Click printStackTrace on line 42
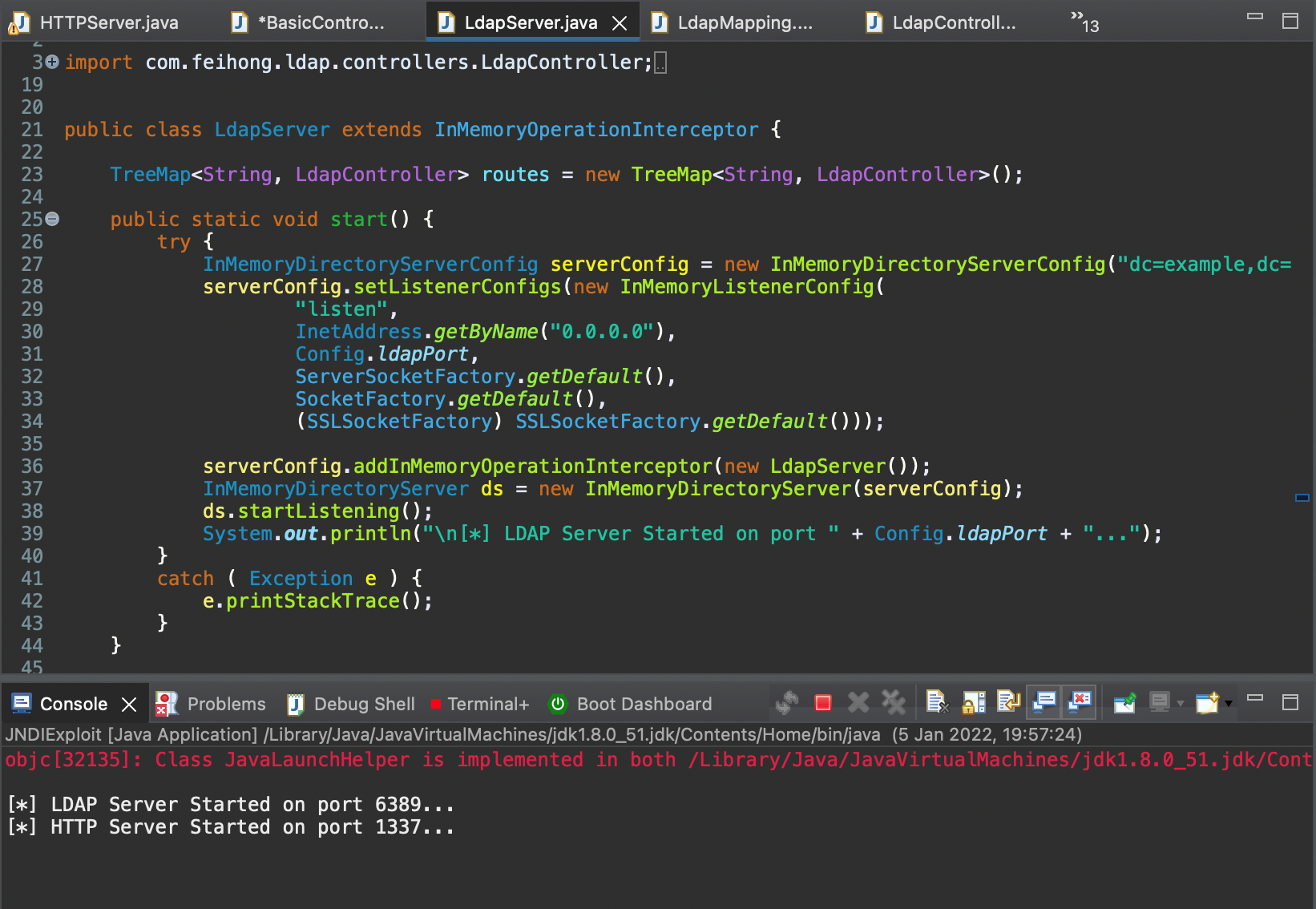1316x909 pixels. [x=313, y=601]
